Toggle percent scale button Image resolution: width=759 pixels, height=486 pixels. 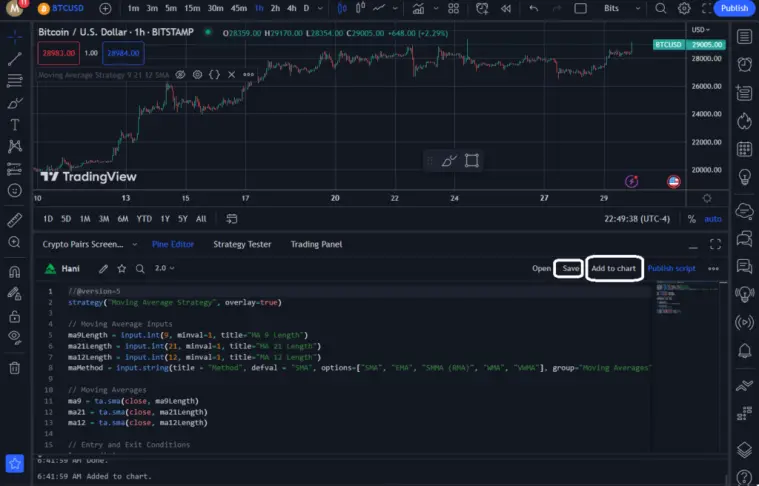(x=692, y=219)
